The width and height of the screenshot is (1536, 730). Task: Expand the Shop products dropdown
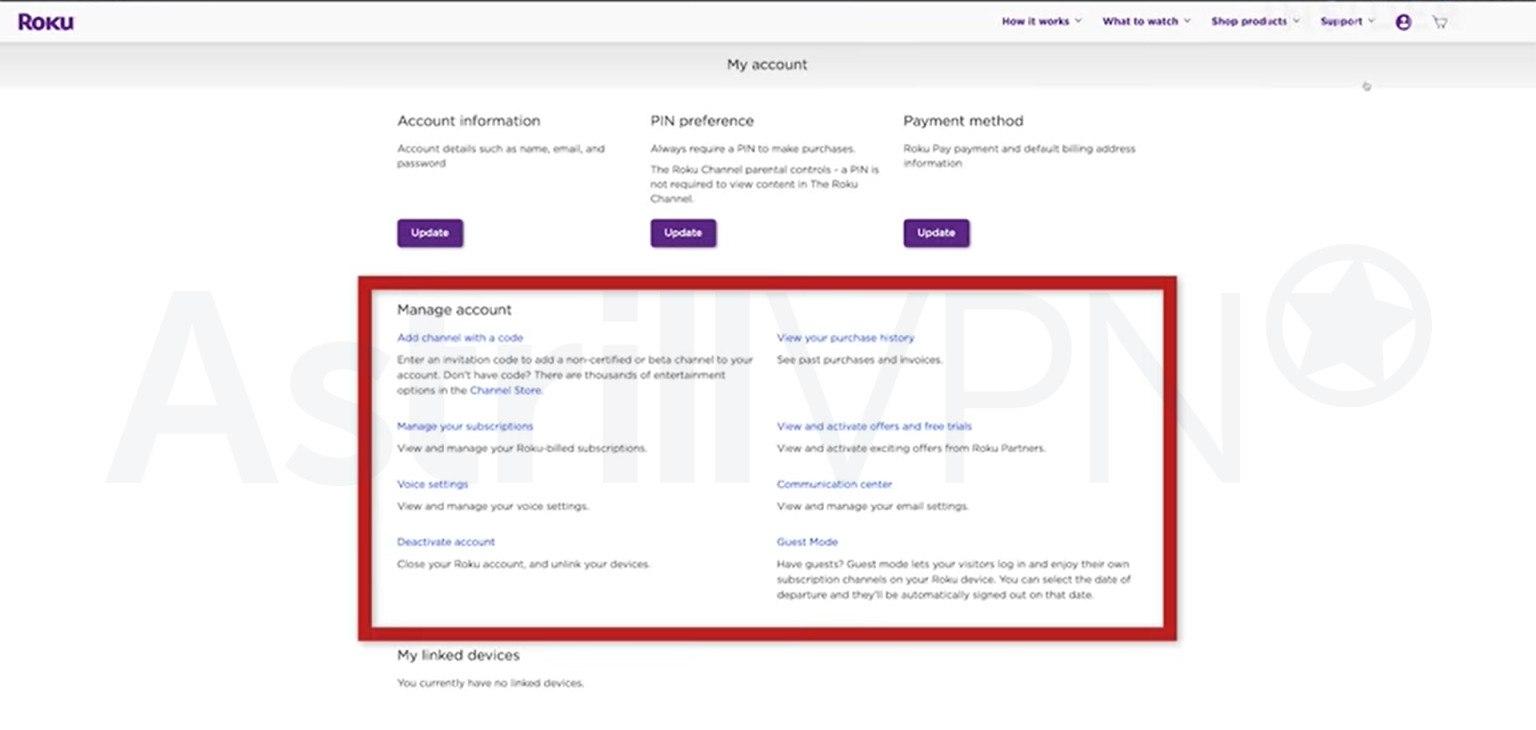point(1255,21)
